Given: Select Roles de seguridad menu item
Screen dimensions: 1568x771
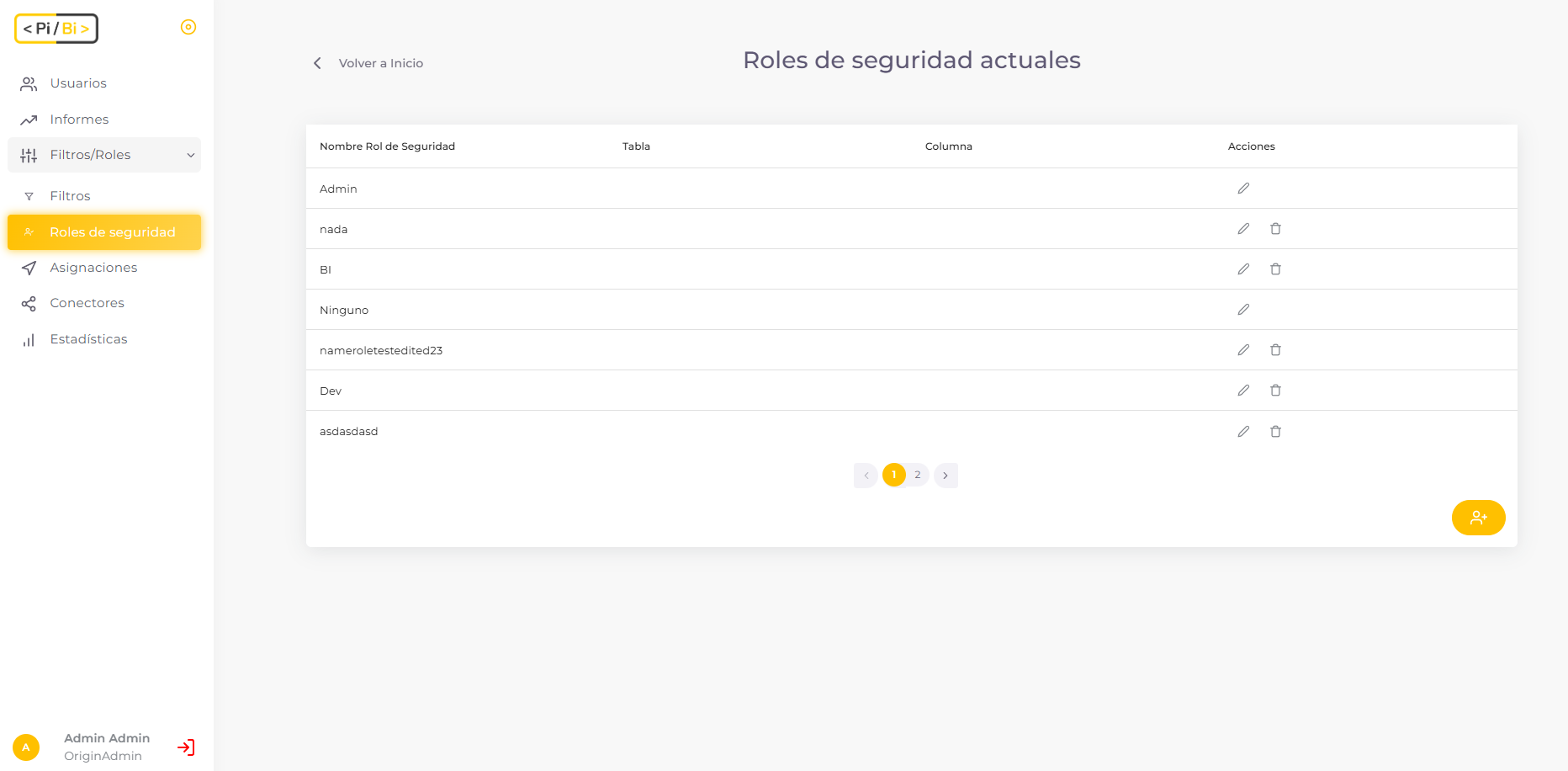Looking at the screenshot, I should click(104, 232).
